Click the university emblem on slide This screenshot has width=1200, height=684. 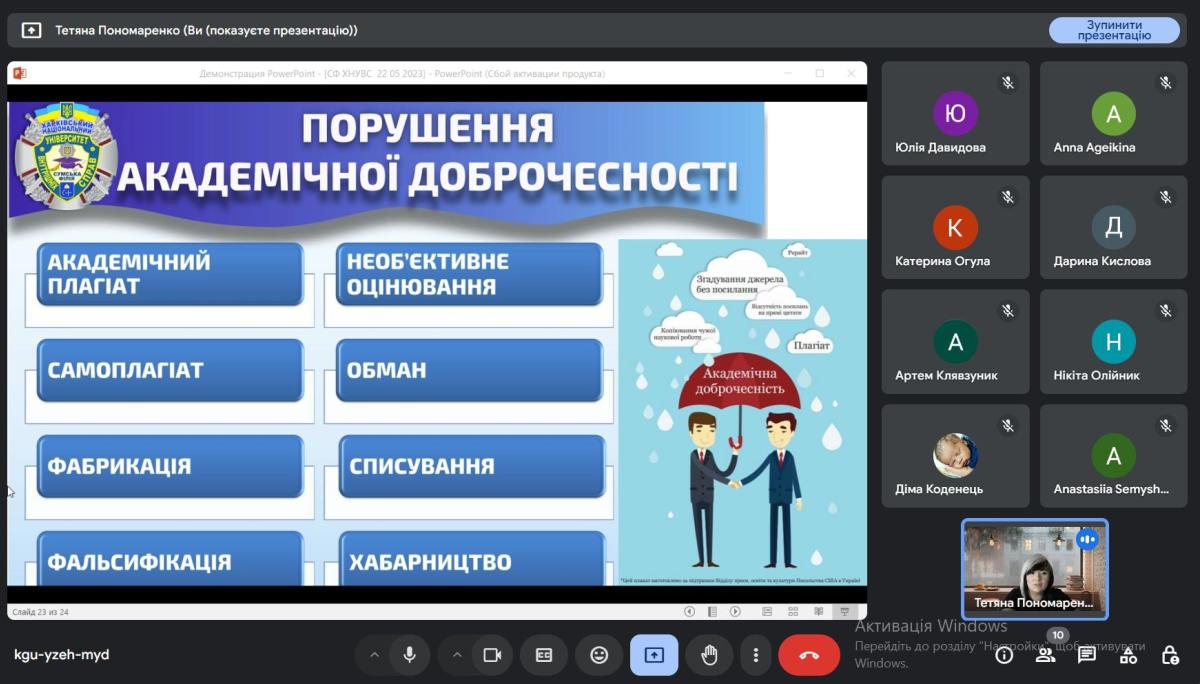coord(66,154)
